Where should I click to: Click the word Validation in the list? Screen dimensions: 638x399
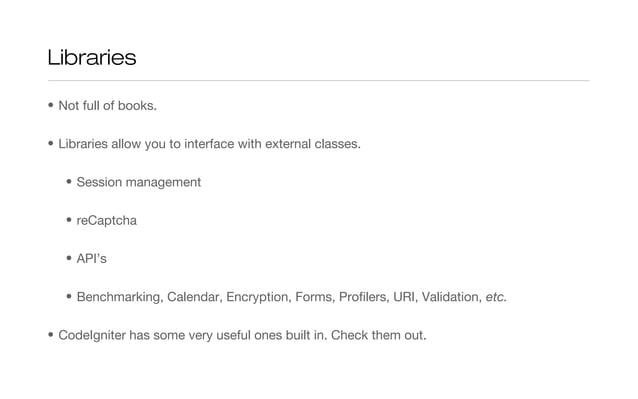(451, 297)
